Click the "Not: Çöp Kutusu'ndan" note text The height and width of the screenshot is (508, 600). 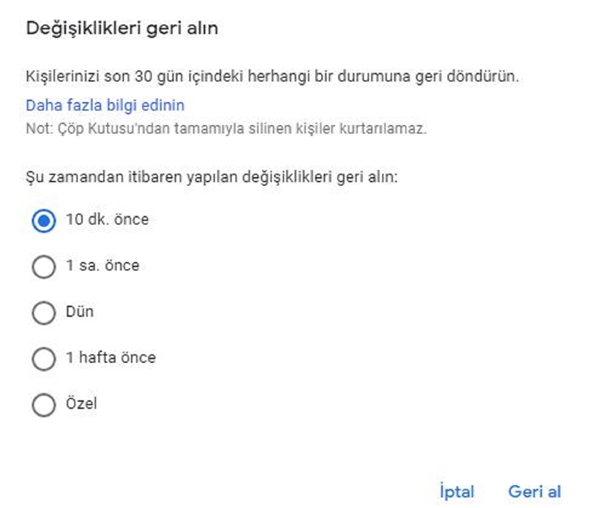pyautogui.click(x=226, y=130)
